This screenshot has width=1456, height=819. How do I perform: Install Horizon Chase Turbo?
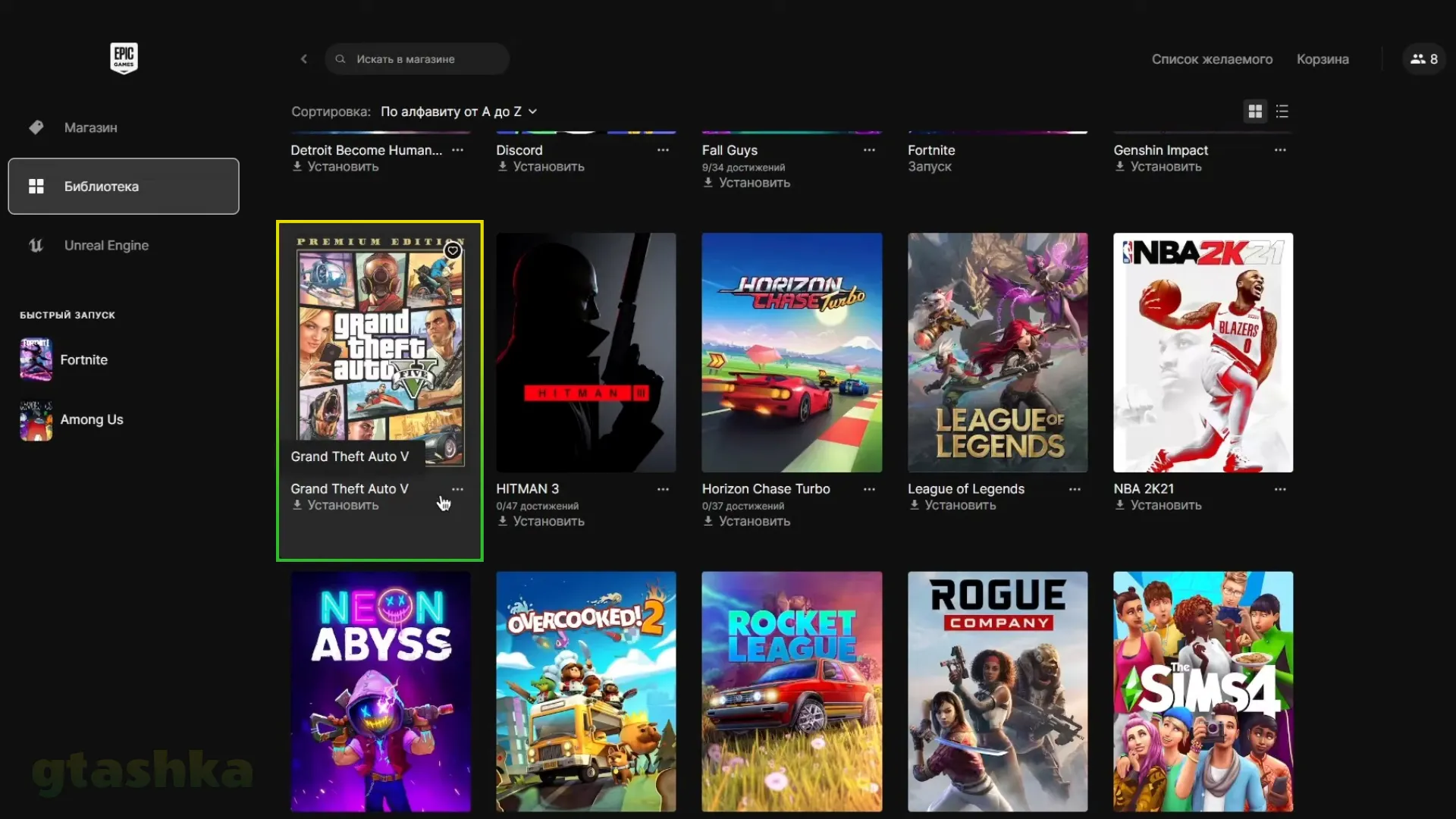click(747, 521)
